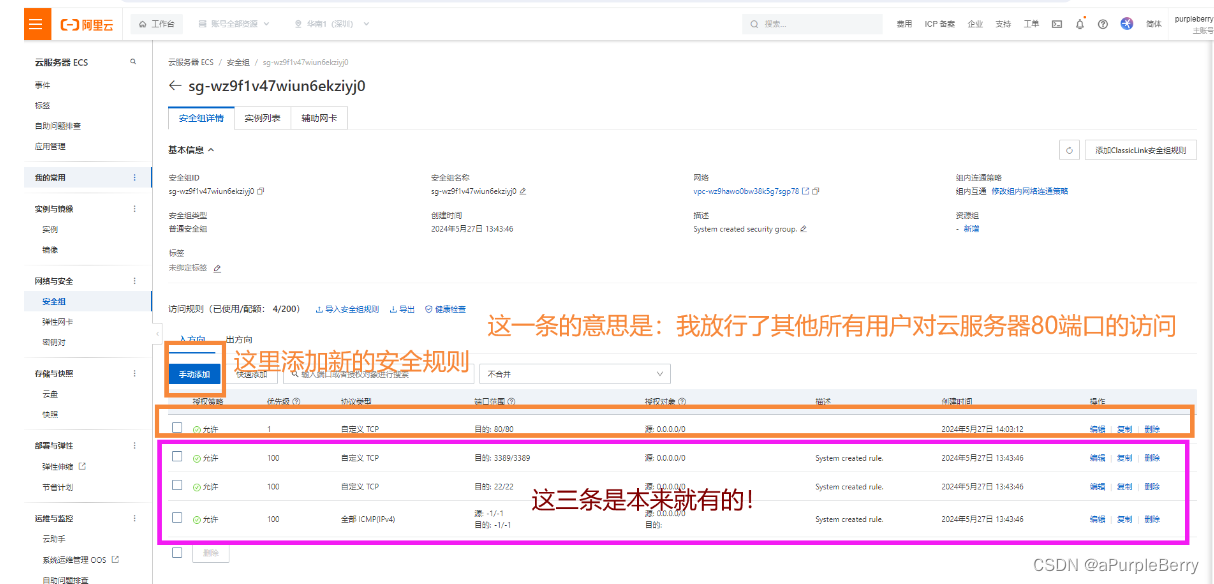Check the checkbox of the port 80 rule
The height and width of the screenshot is (584, 1214).
coord(177,427)
